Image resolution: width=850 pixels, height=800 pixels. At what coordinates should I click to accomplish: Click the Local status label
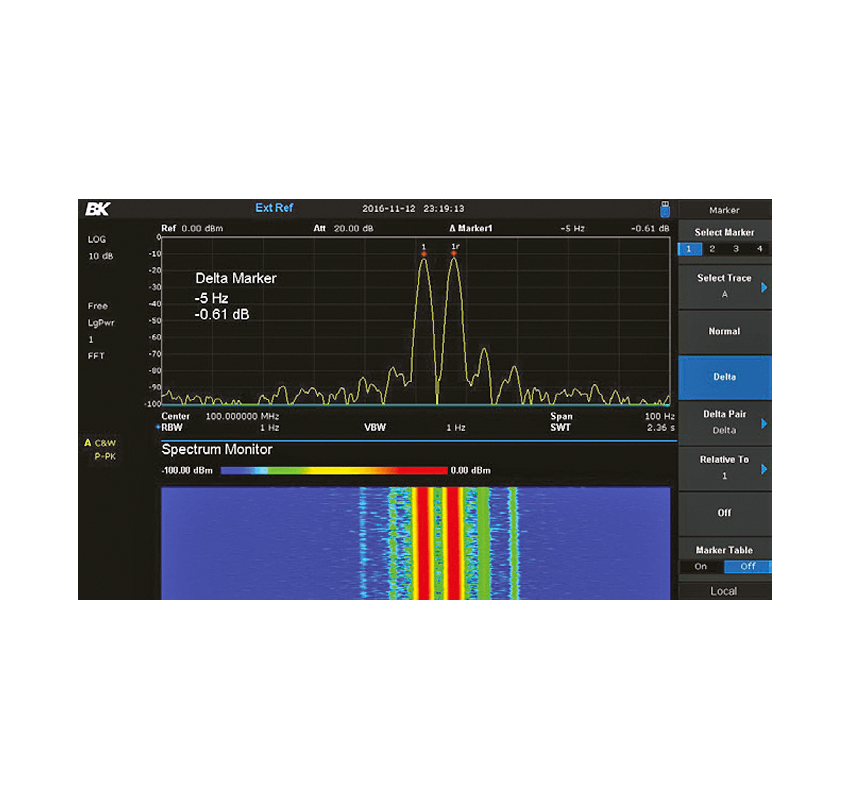click(x=724, y=591)
